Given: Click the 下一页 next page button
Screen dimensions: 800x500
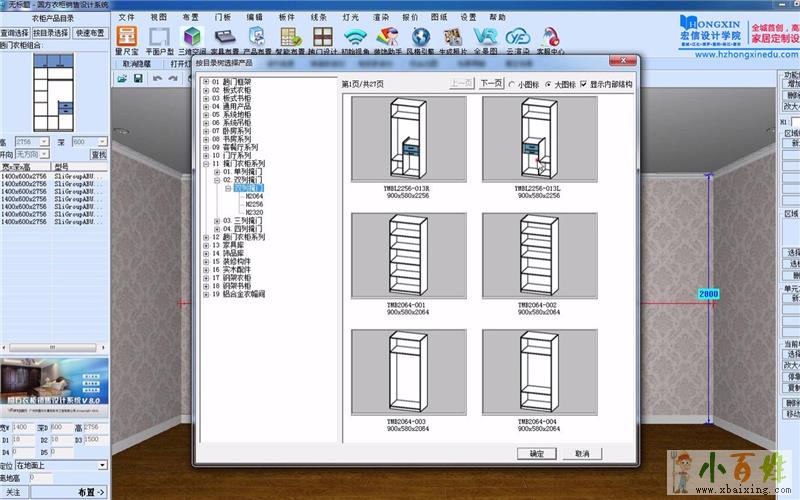Looking at the screenshot, I should [489, 84].
